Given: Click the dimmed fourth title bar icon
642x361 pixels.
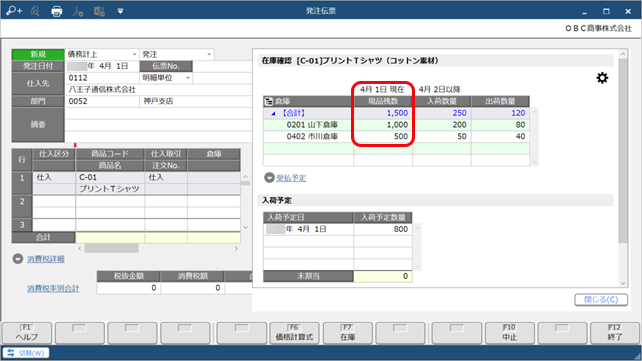Looking at the screenshot, I should pyautogui.click(x=78, y=11).
